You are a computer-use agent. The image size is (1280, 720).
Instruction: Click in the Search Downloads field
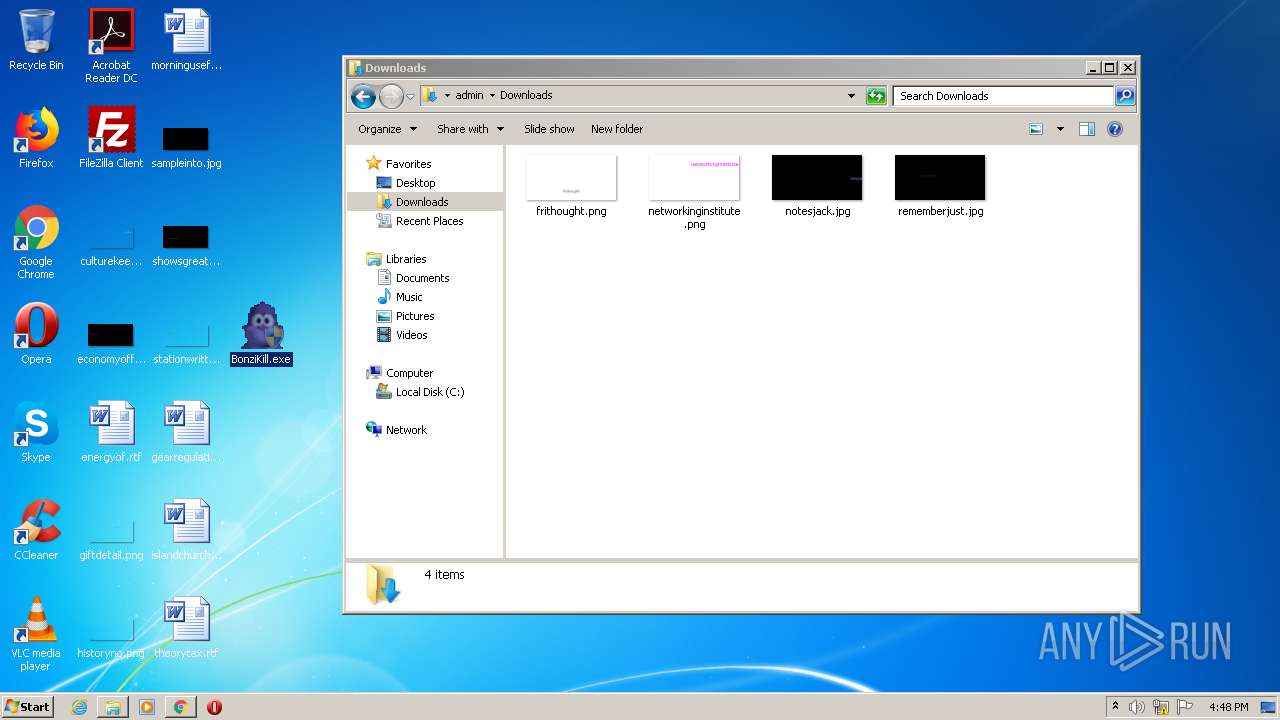pos(1003,96)
